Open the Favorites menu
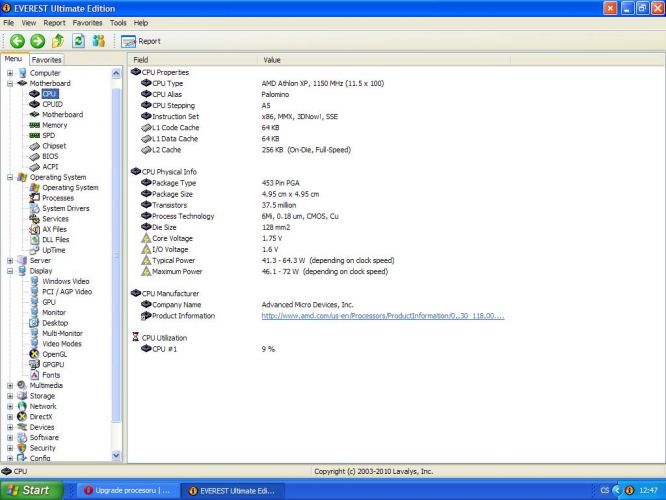Image resolution: width=666 pixels, height=500 pixels. click(x=87, y=23)
